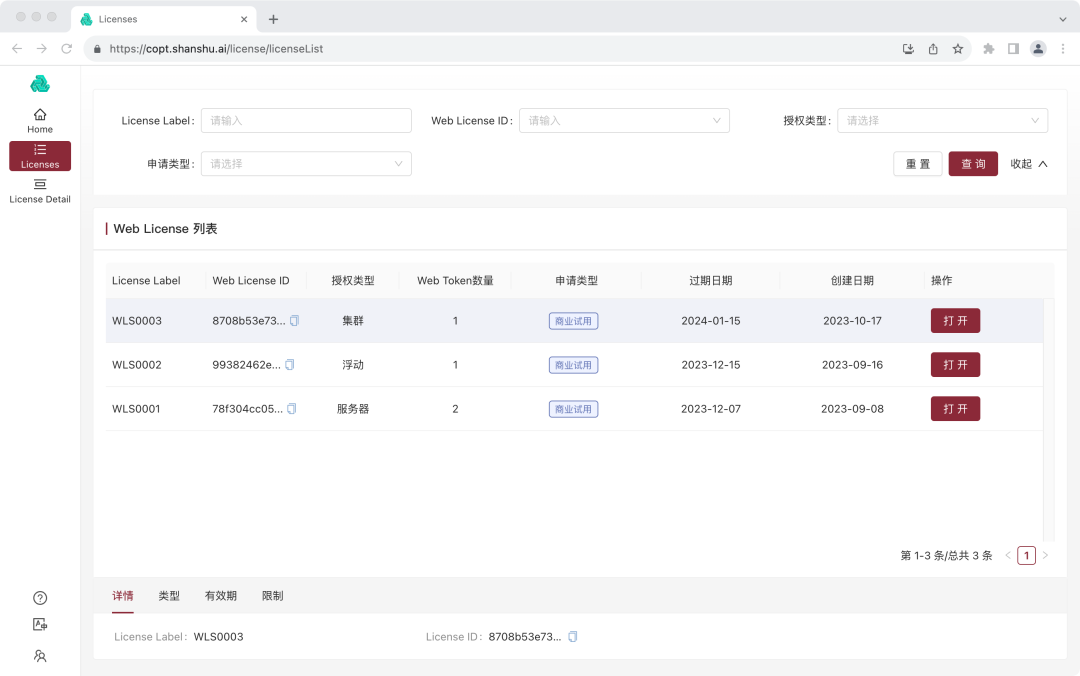The width and height of the screenshot is (1080, 676).
Task: Open the user management icon in sidebar
Action: [x=39, y=656]
